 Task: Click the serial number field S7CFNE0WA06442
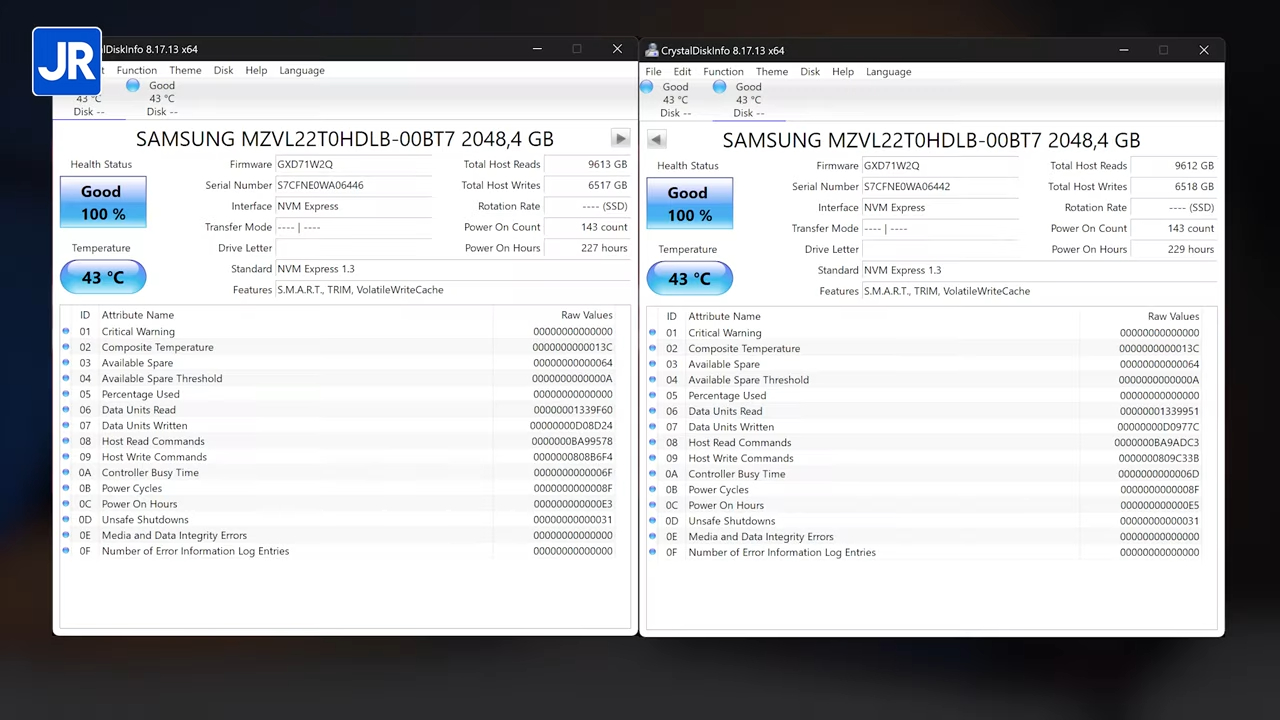[940, 186]
